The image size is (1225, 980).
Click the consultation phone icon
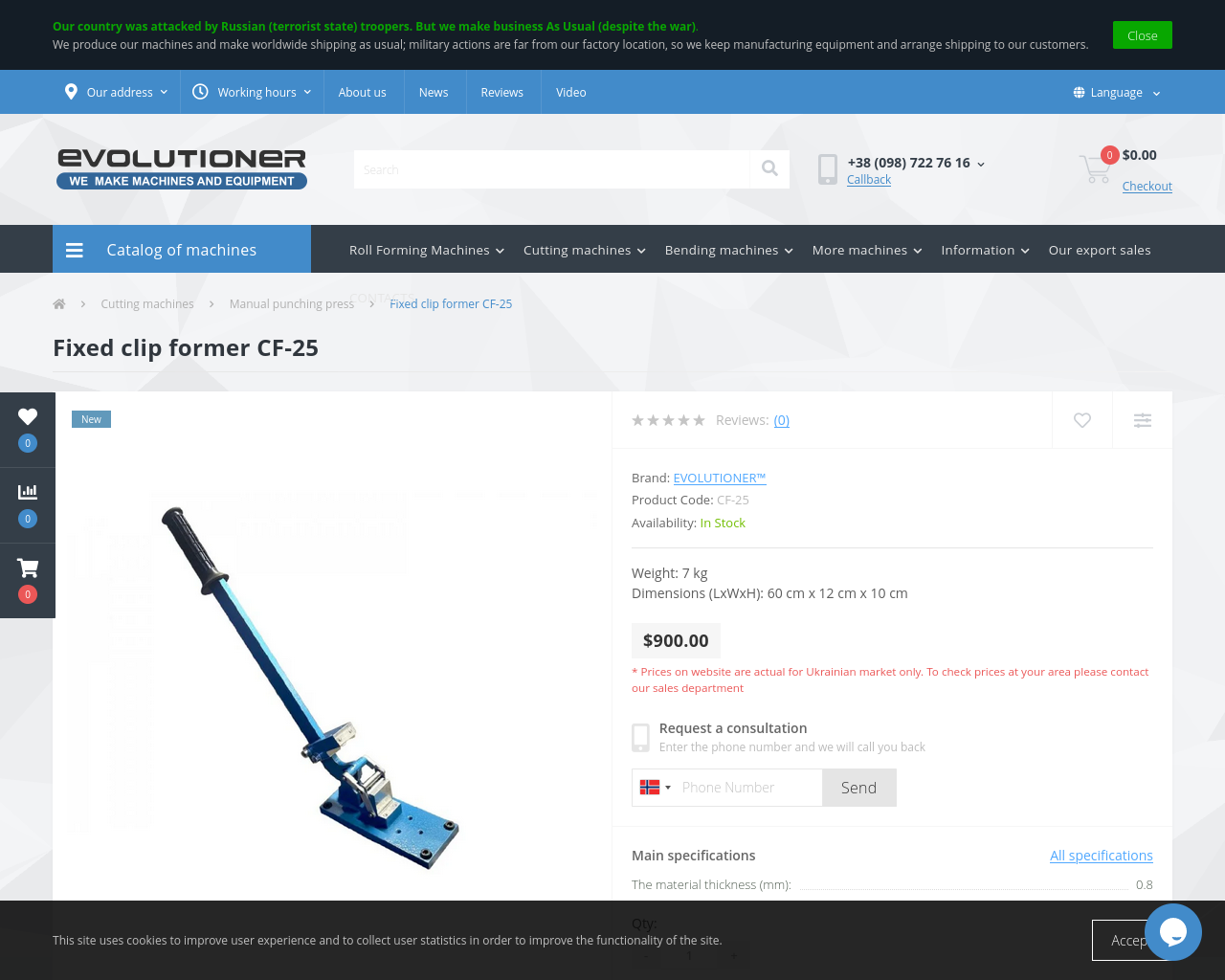point(641,737)
